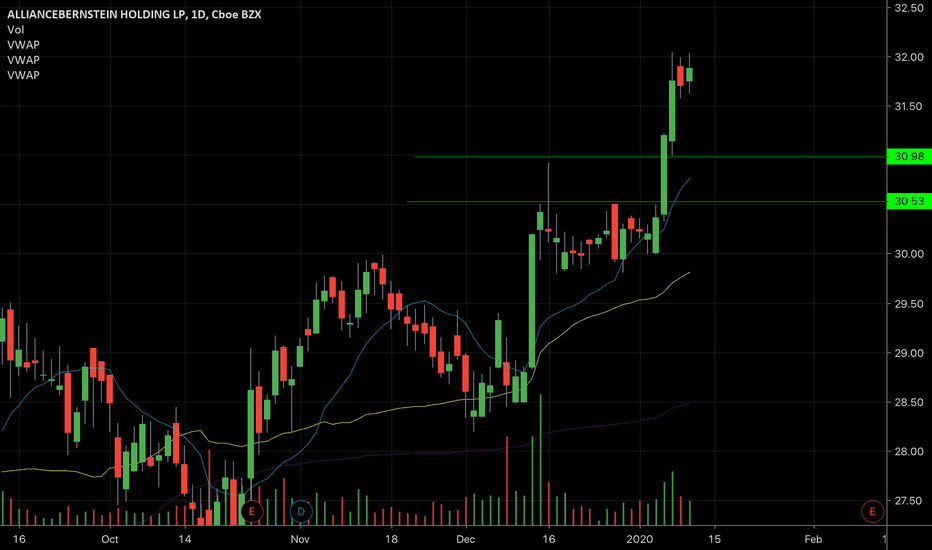Click the 30.53 green price label
The image size is (932, 550).
(909, 201)
